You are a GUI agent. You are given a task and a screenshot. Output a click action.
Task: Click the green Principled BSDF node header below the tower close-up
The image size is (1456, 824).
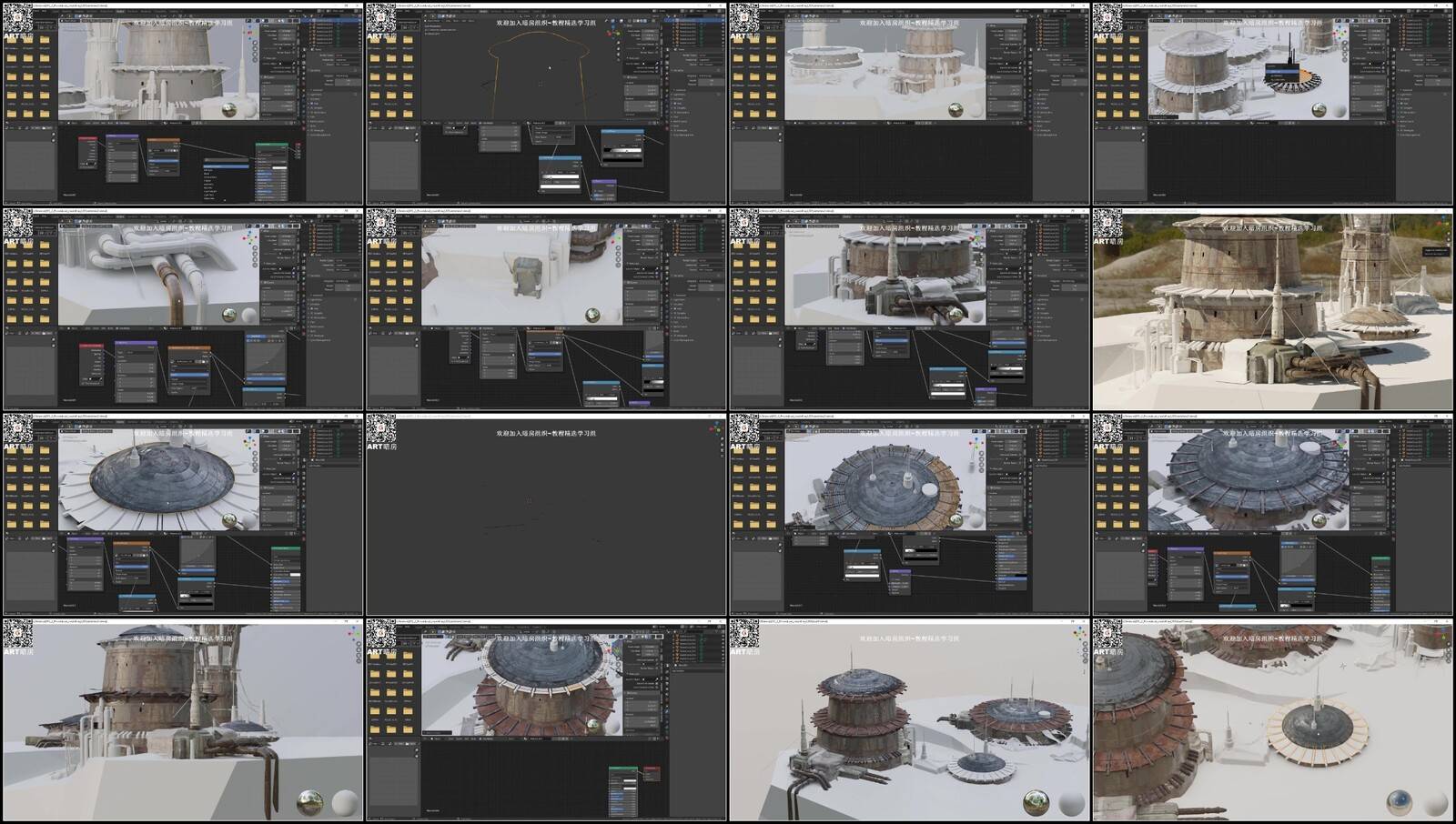click(x=271, y=144)
